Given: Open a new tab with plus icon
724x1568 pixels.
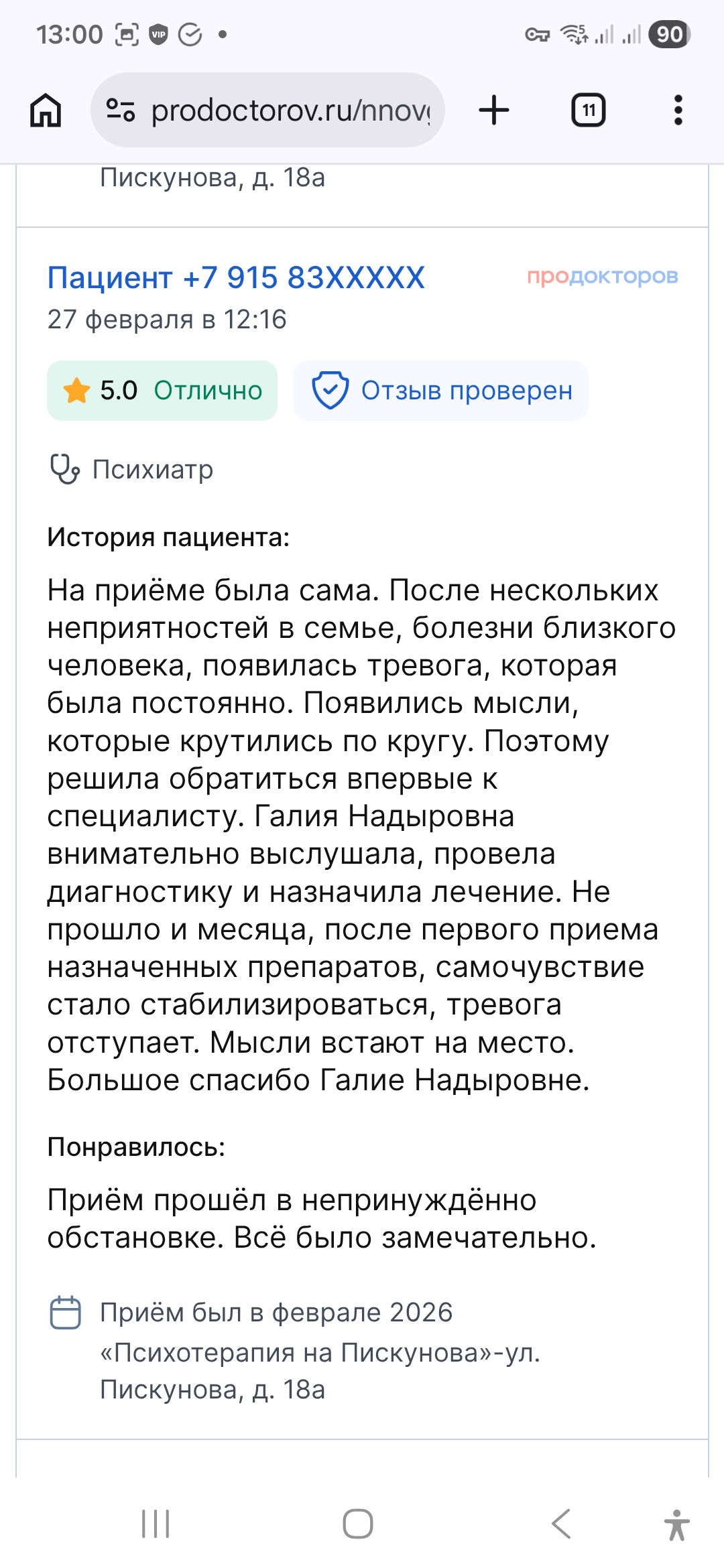Looking at the screenshot, I should point(494,110).
